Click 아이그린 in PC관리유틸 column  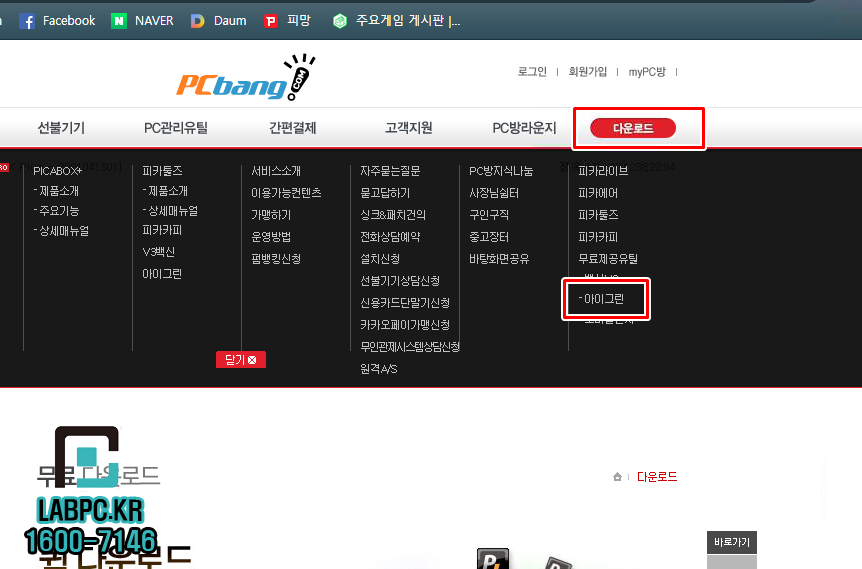point(162,274)
